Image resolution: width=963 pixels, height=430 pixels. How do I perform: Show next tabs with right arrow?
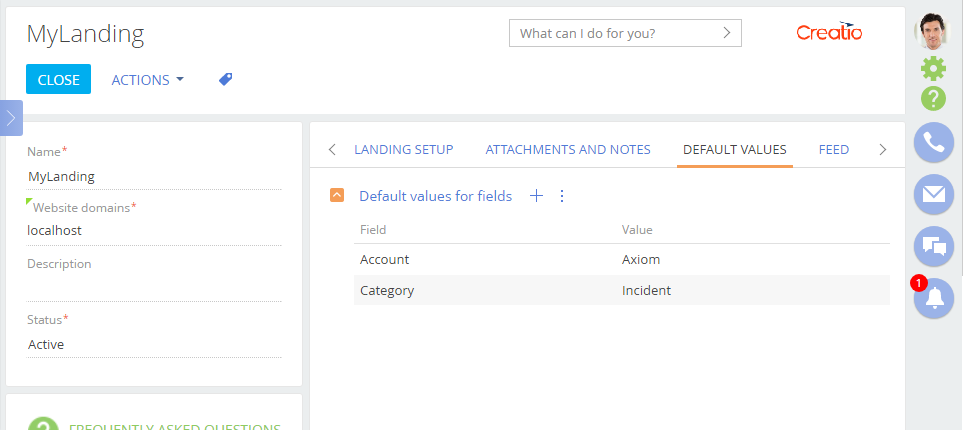coord(883,149)
